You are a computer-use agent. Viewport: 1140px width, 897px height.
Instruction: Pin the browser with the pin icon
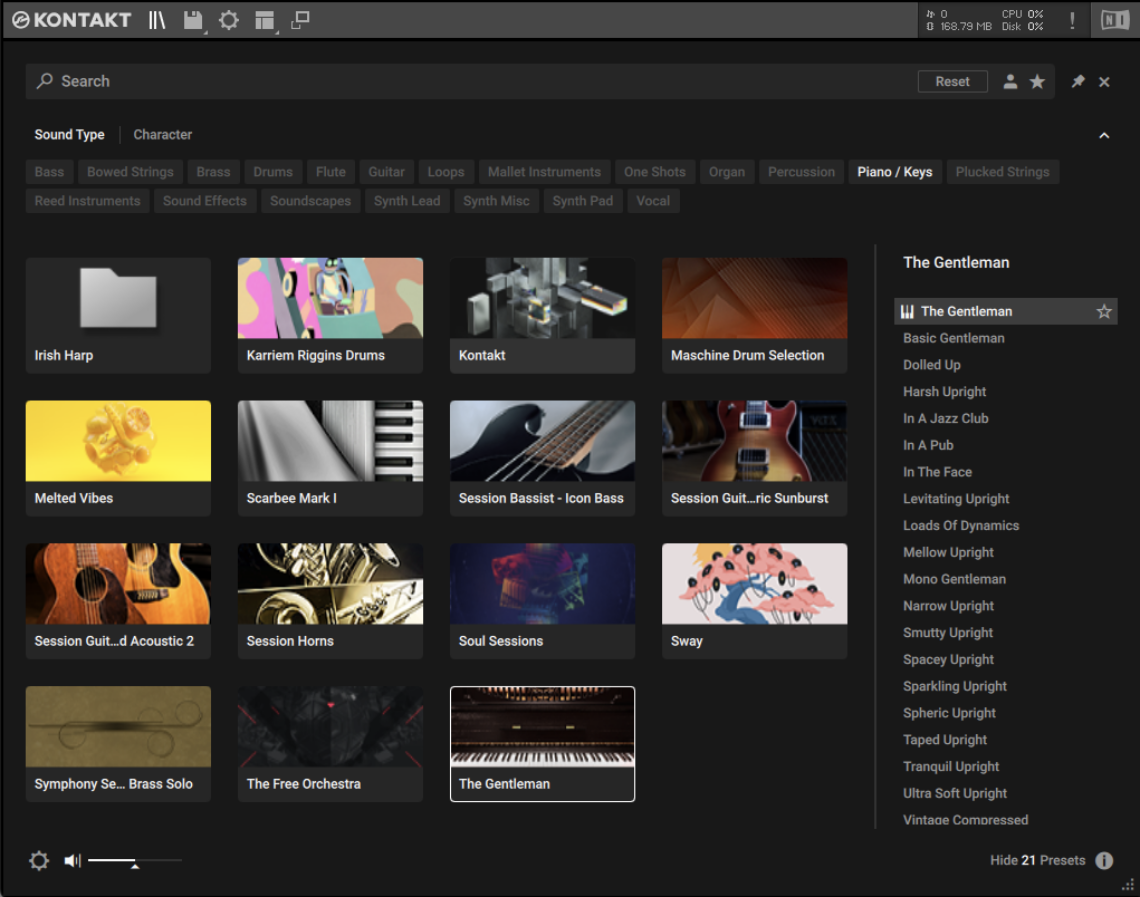pos(1078,82)
